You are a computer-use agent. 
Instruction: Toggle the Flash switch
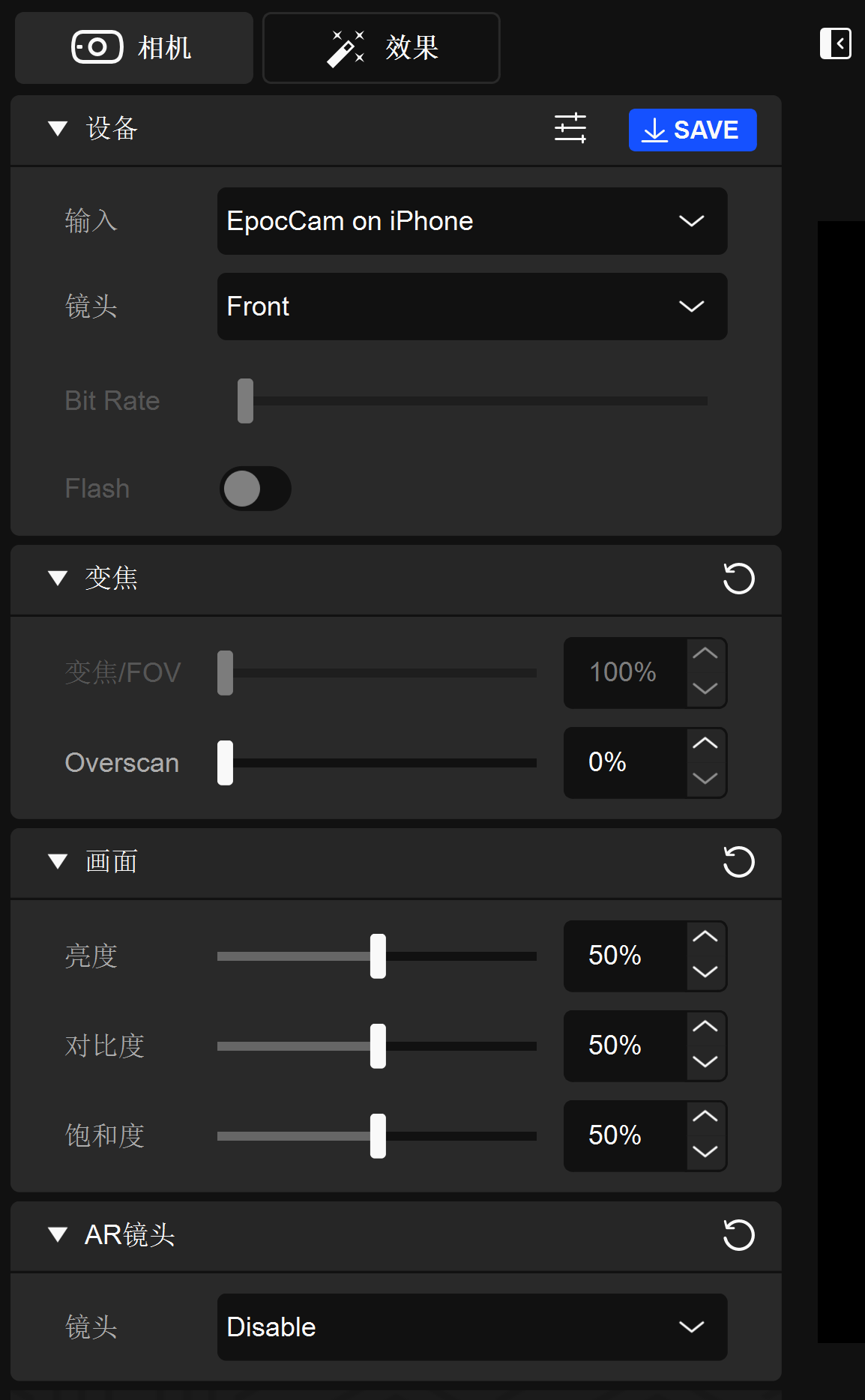tap(255, 489)
